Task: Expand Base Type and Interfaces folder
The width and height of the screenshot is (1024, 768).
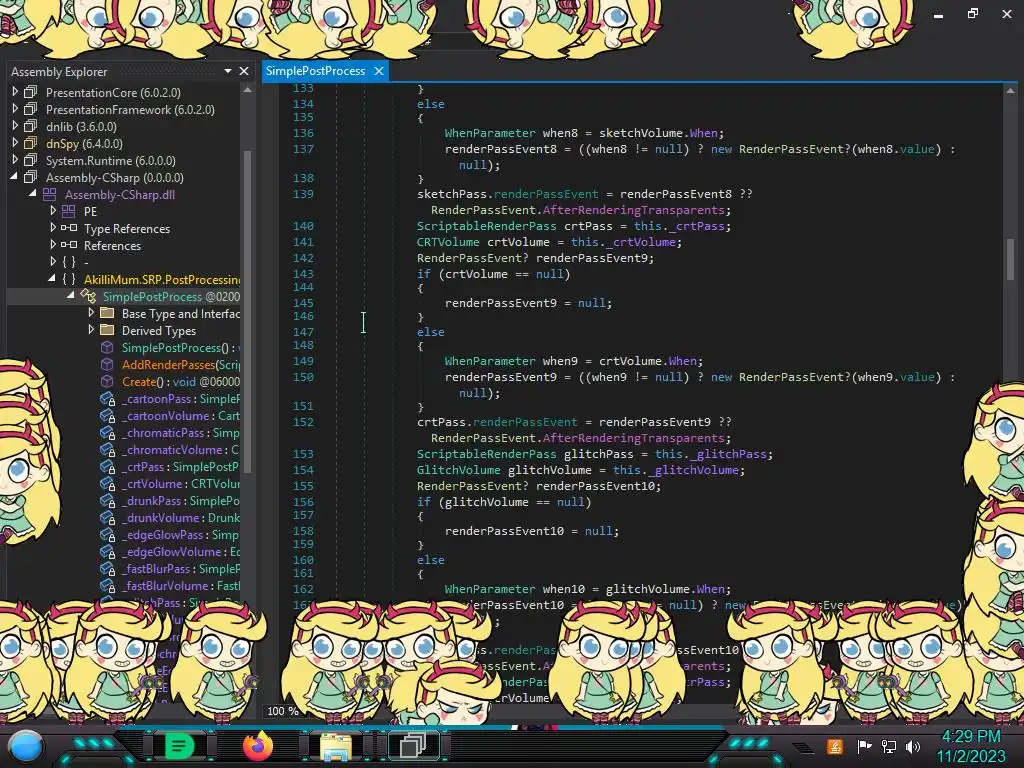Action: point(91,312)
